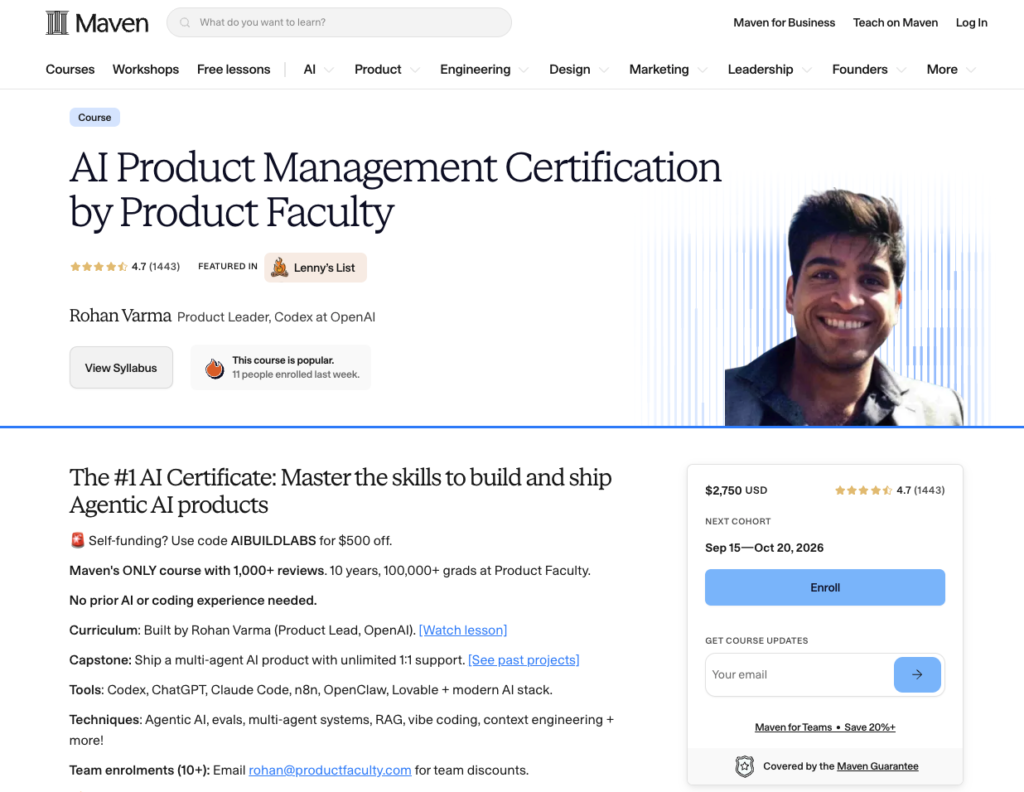
Task: Click the 'FEATURED IN' label
Action: 228,266
